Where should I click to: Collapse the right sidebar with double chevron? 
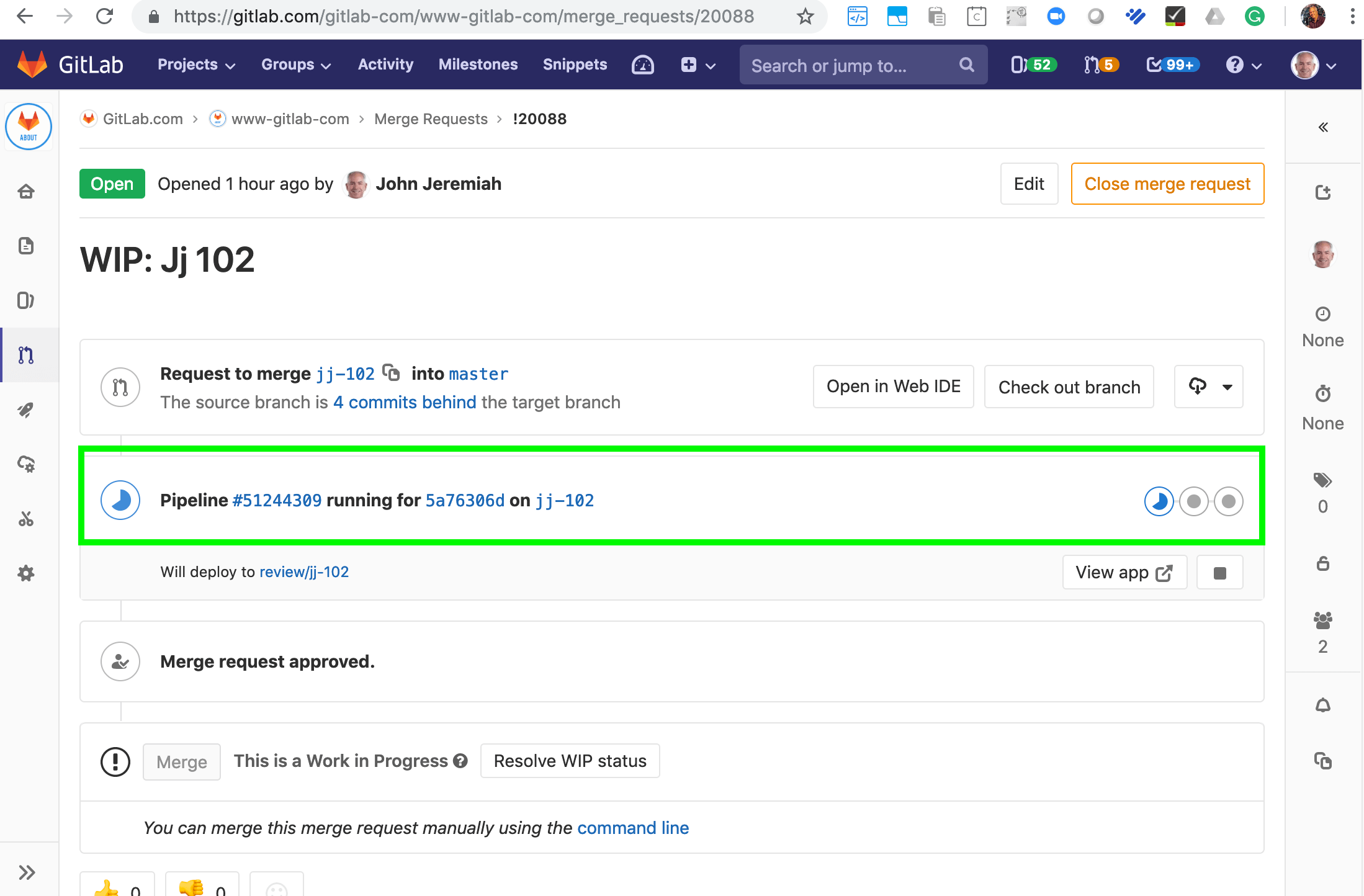1323,127
